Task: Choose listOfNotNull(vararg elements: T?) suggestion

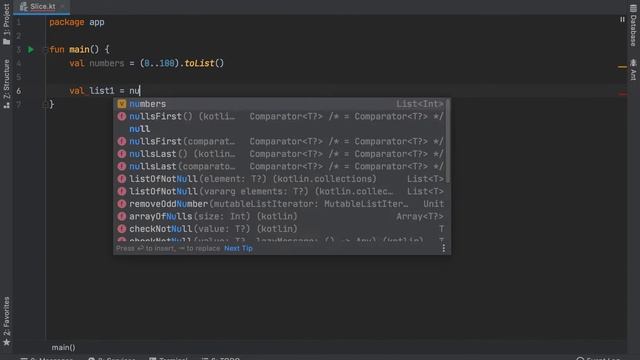Action: pos(280,191)
